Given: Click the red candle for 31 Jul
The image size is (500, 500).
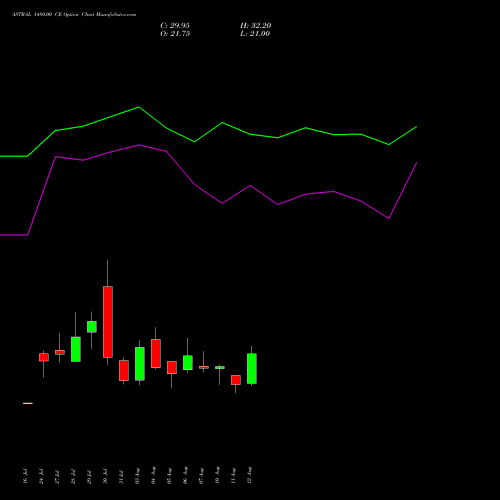Looking at the screenshot, I should click(x=124, y=370).
